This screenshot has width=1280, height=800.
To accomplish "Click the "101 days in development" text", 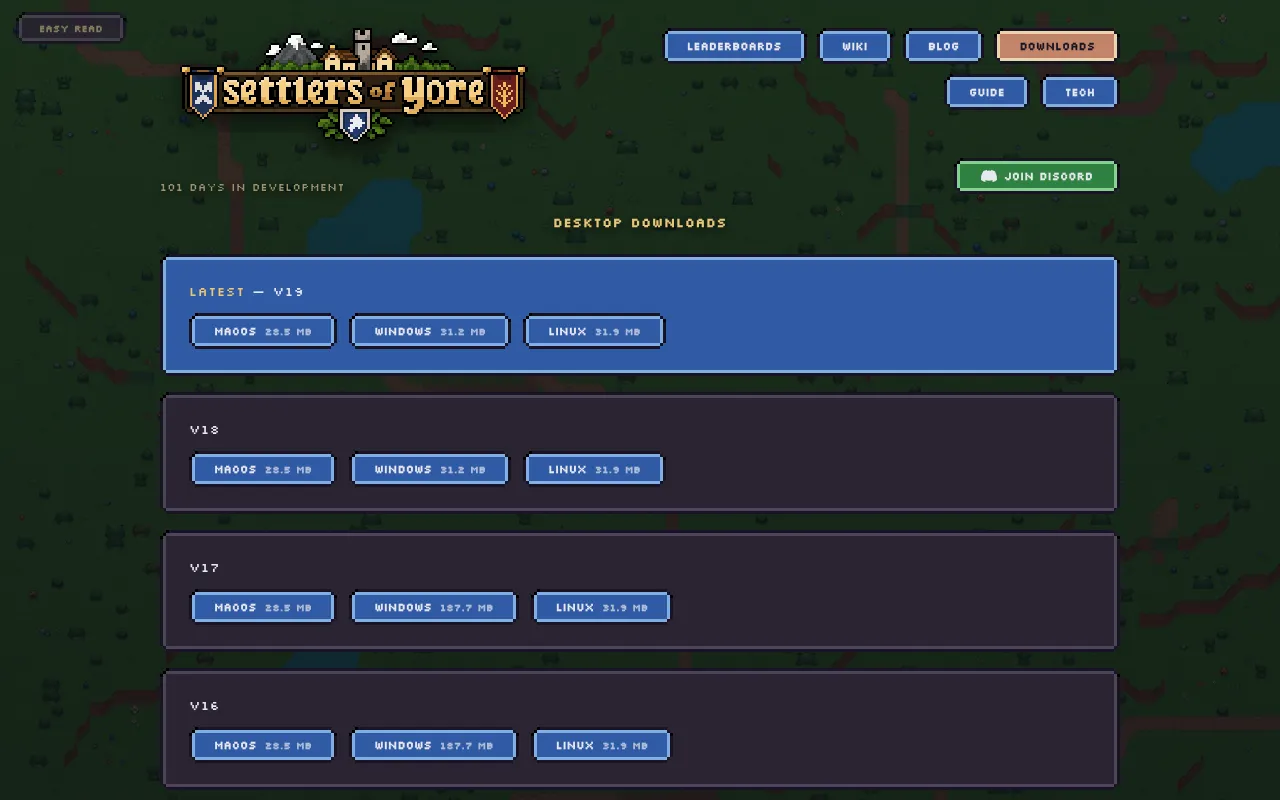I will click(x=252, y=187).
